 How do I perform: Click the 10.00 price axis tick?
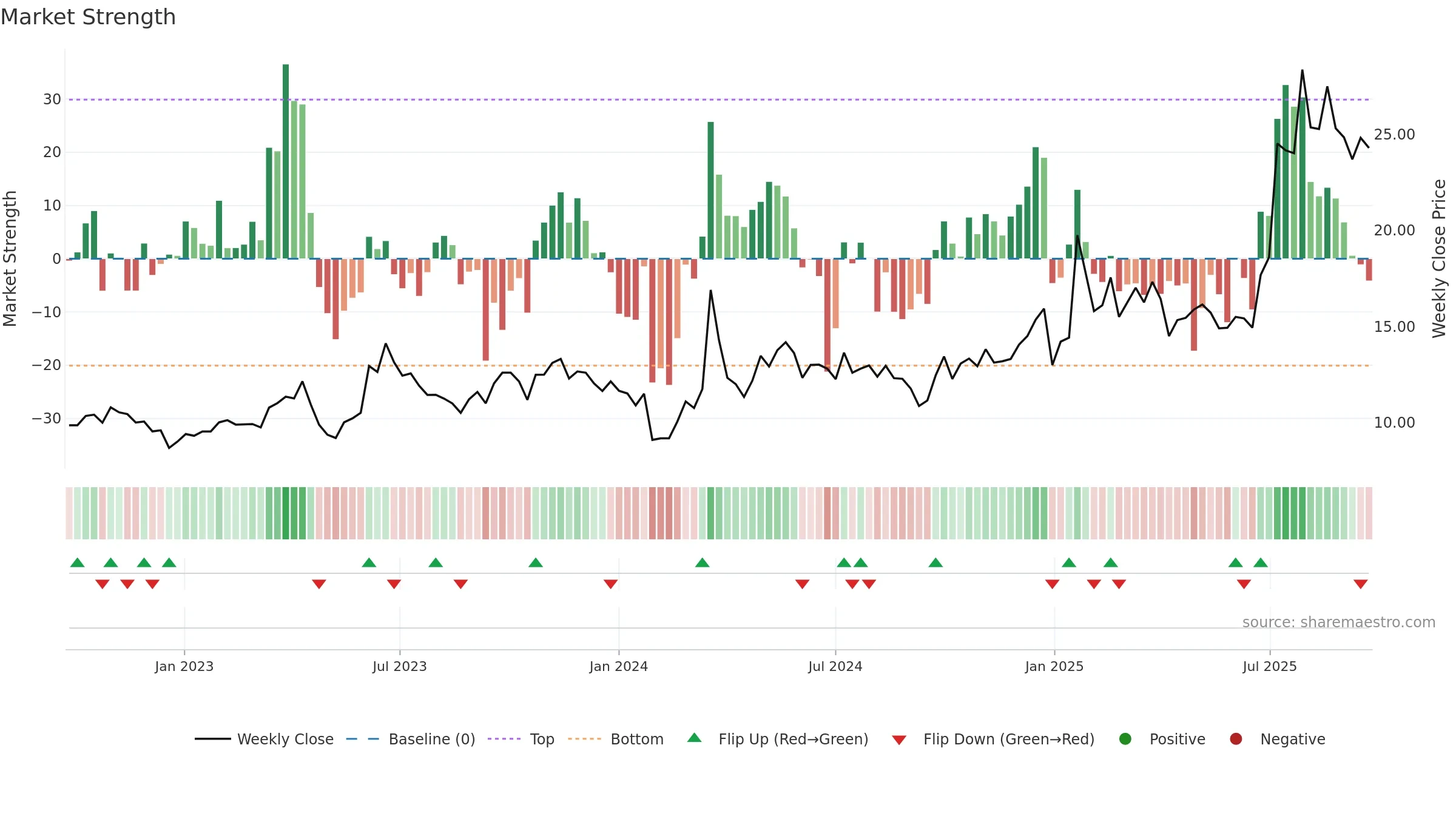coord(1394,422)
